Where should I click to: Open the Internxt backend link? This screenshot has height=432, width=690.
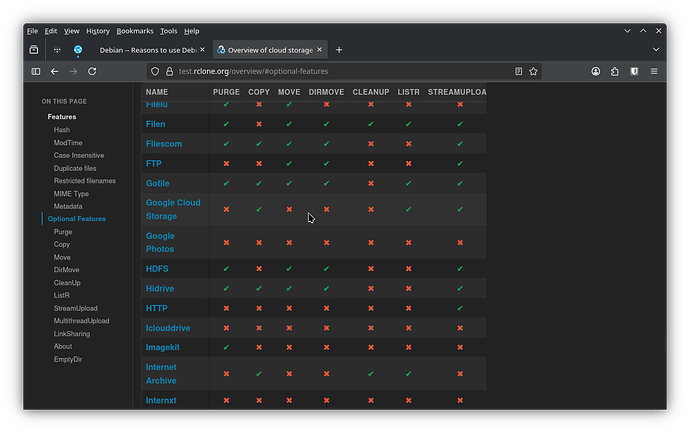click(161, 400)
